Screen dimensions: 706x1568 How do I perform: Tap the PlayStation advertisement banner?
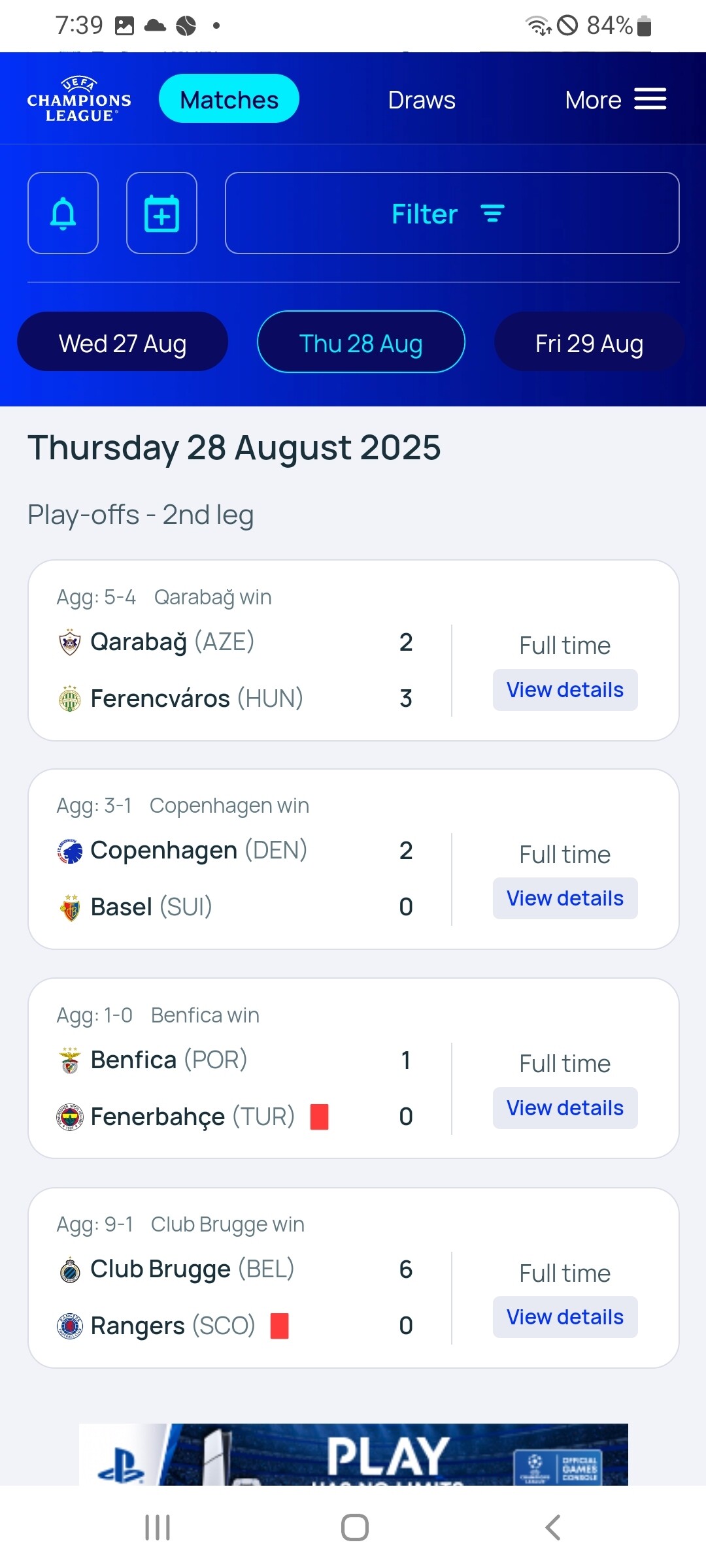[353, 1454]
